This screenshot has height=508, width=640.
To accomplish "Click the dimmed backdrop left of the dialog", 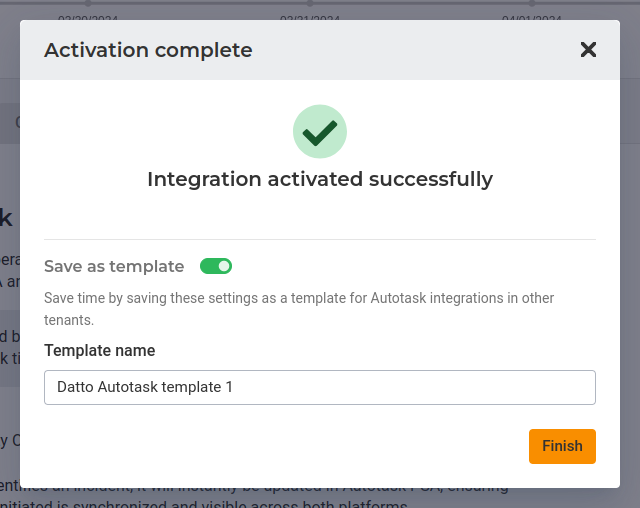I will point(9,300).
